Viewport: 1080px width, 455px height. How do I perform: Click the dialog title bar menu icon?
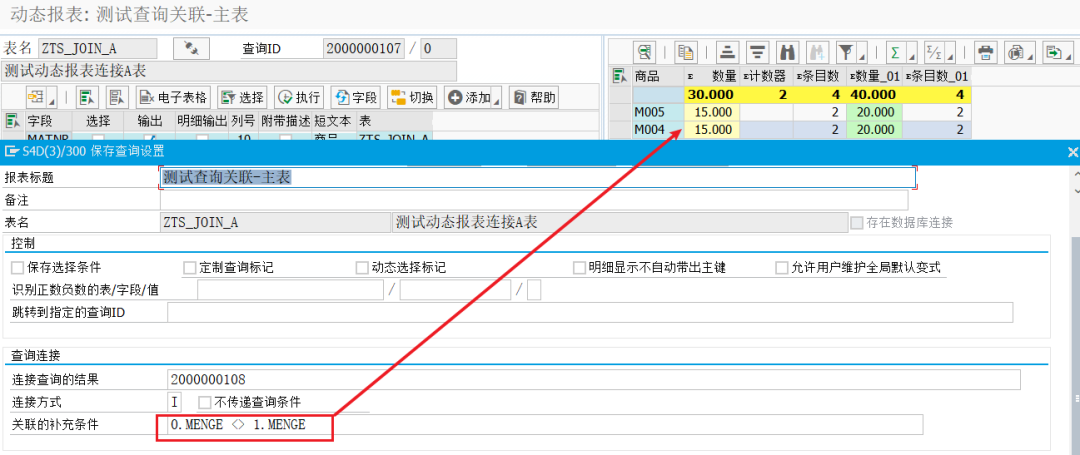(x=11, y=151)
